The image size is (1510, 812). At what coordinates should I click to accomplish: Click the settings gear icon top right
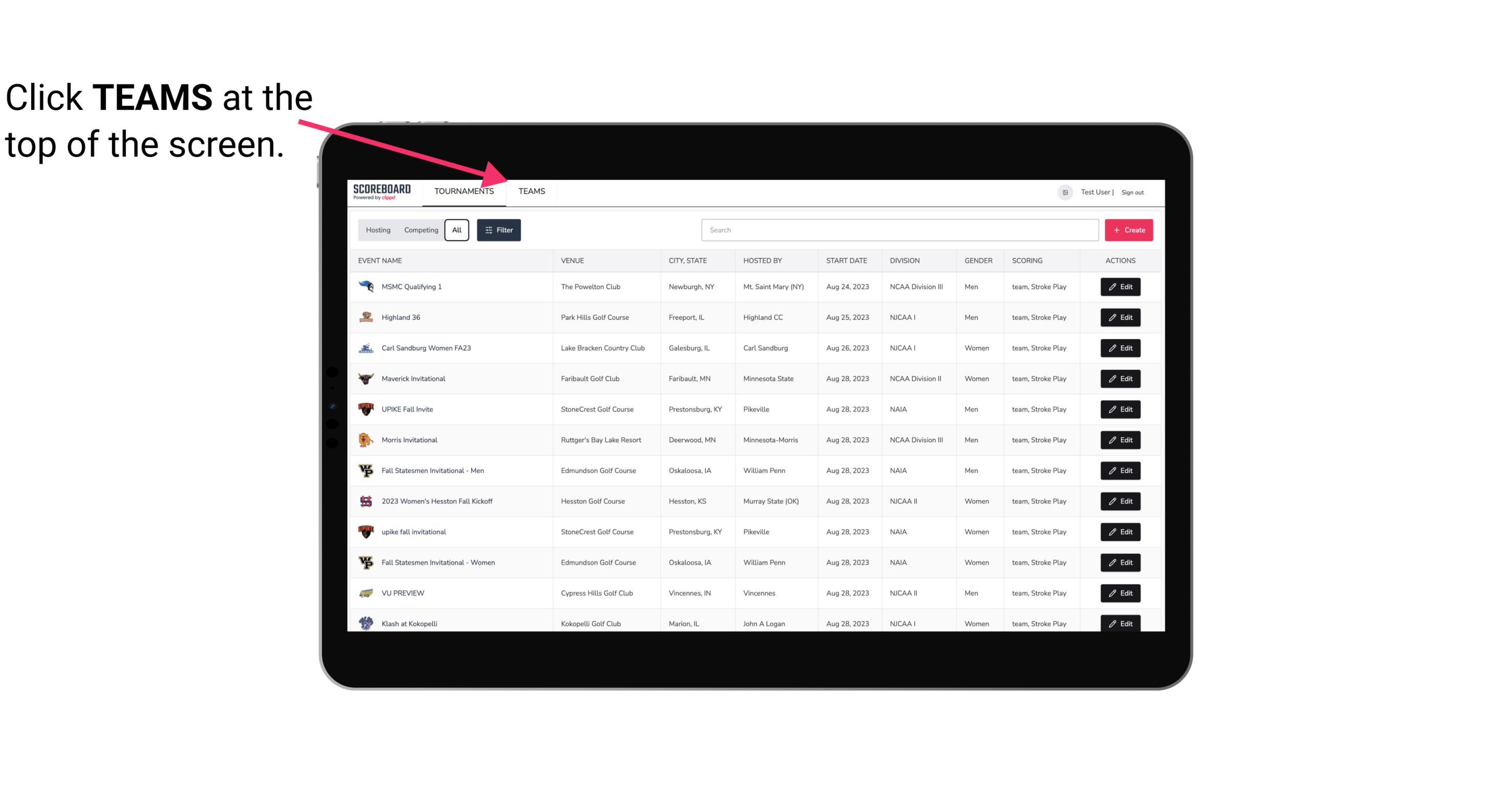pos(1063,192)
